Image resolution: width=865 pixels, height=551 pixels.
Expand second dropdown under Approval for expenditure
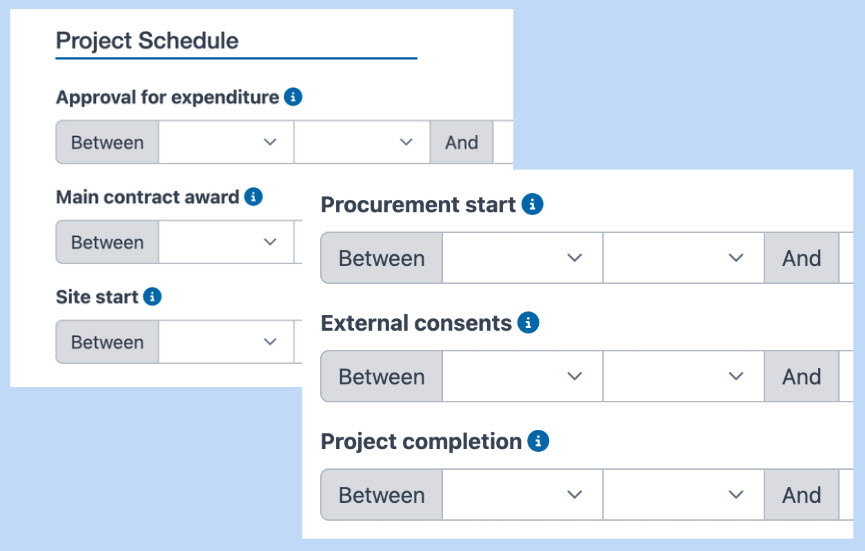coord(362,143)
